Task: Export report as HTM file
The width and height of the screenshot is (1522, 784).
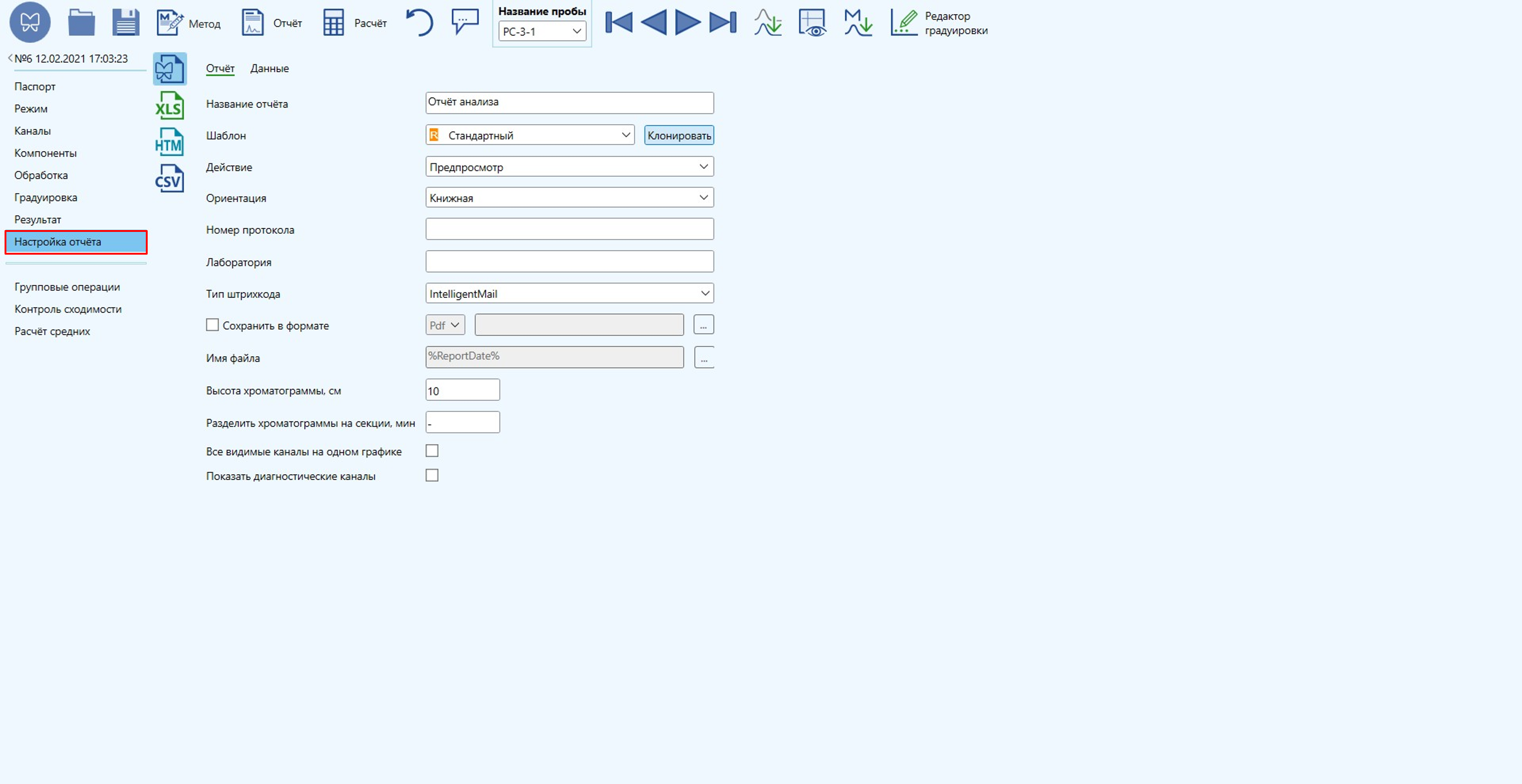Action: coord(170,142)
